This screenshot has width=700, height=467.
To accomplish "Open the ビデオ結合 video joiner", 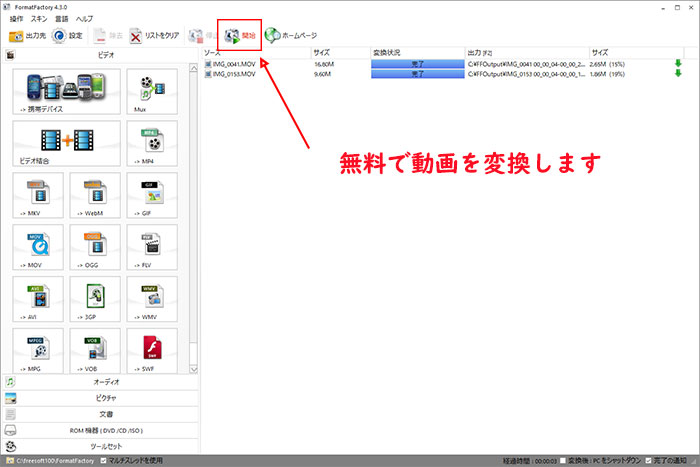I will (x=67, y=143).
